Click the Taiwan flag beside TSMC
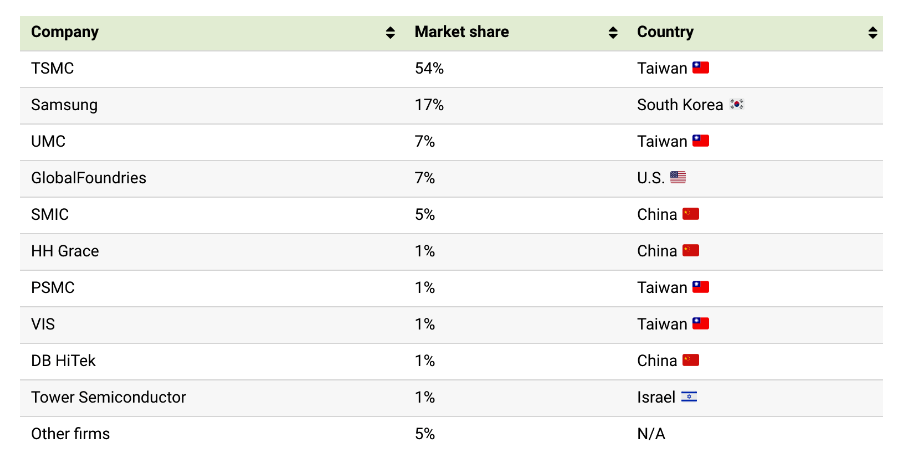Screen dimensions: 901x460 coord(700,68)
